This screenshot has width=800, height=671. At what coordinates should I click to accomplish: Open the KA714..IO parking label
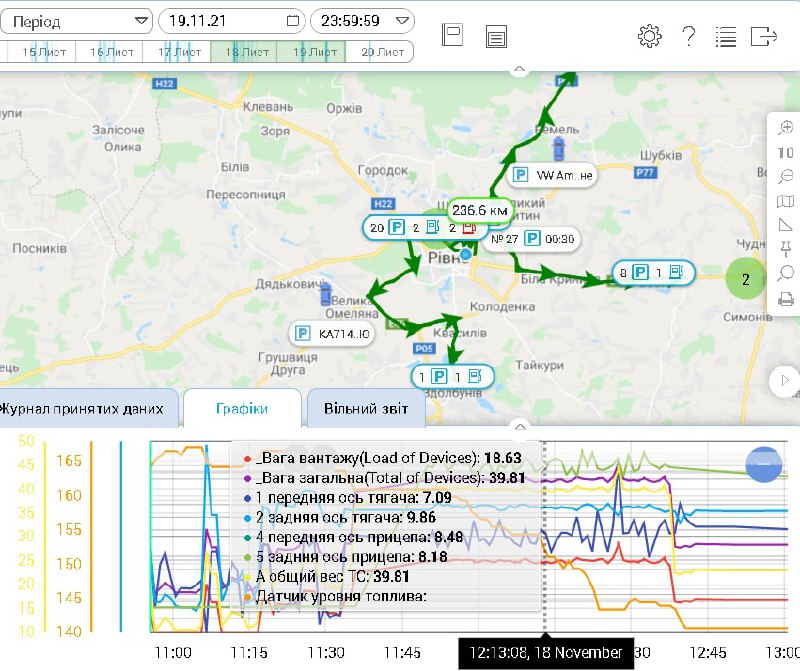pyautogui.click(x=332, y=334)
